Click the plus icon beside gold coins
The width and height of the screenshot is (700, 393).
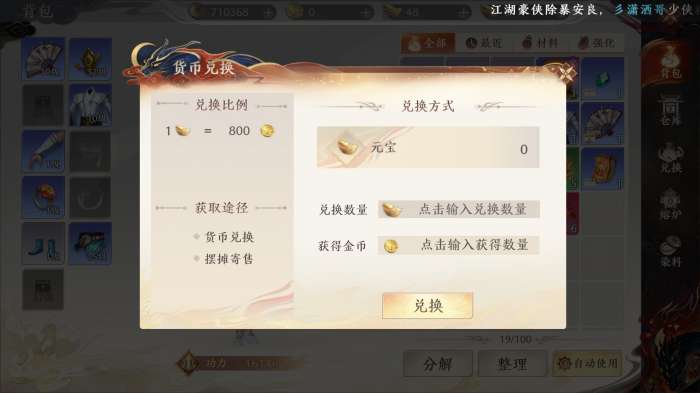268,13
